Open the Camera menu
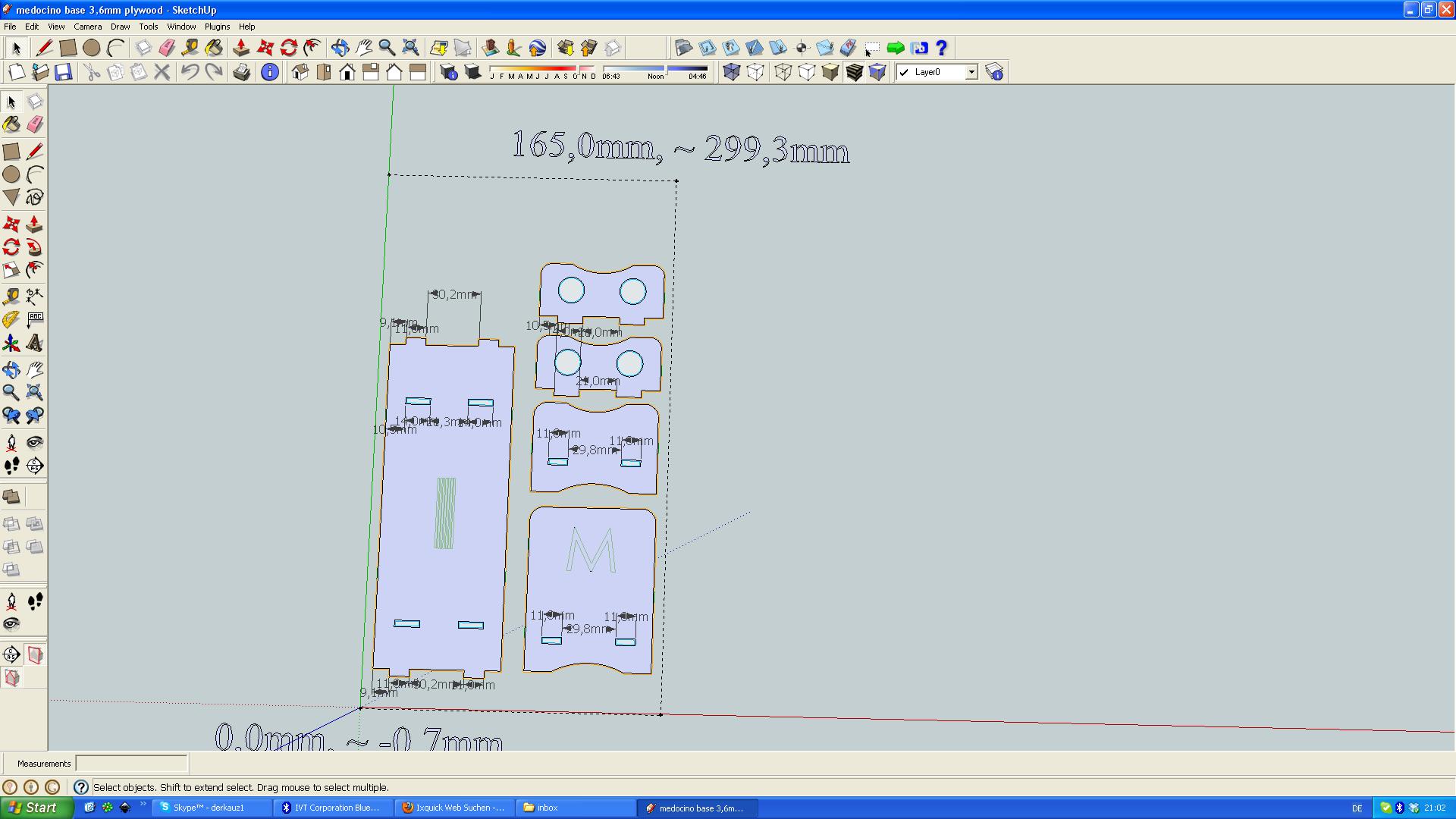 point(88,27)
